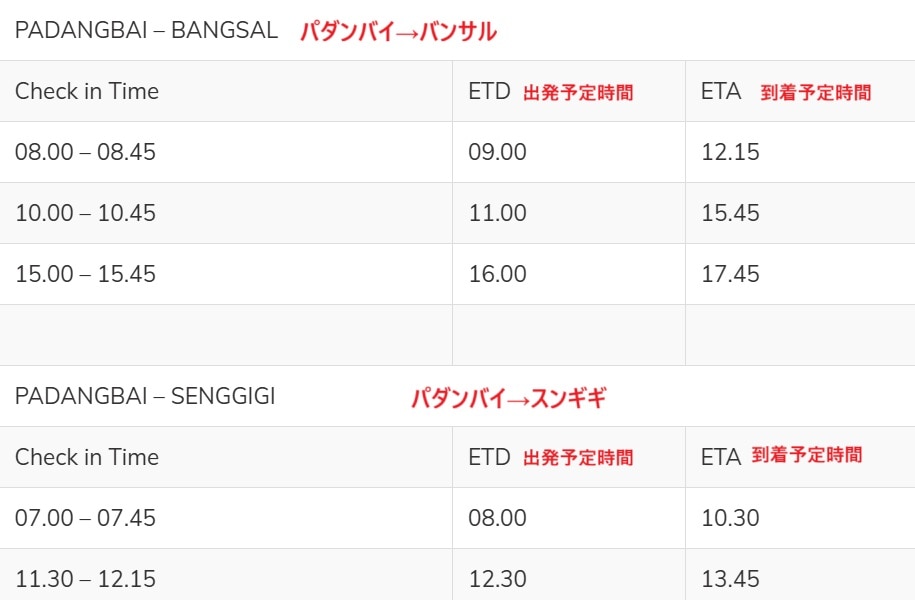Click the 10.30 arrival time cell
Screen dimensions: 915x600
click(730, 518)
